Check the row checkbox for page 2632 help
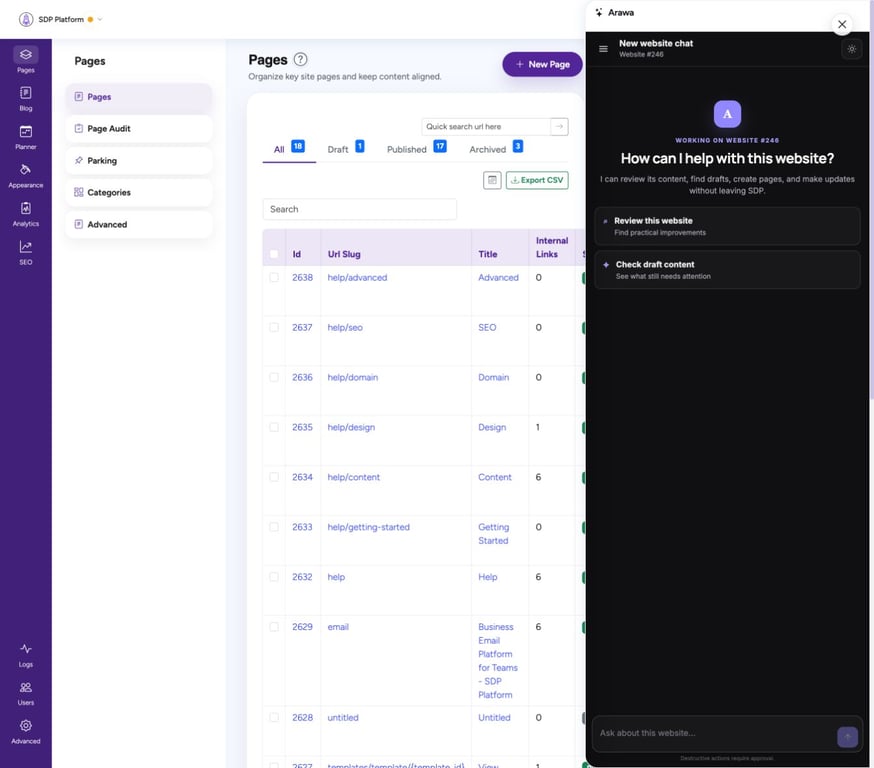 (274, 577)
